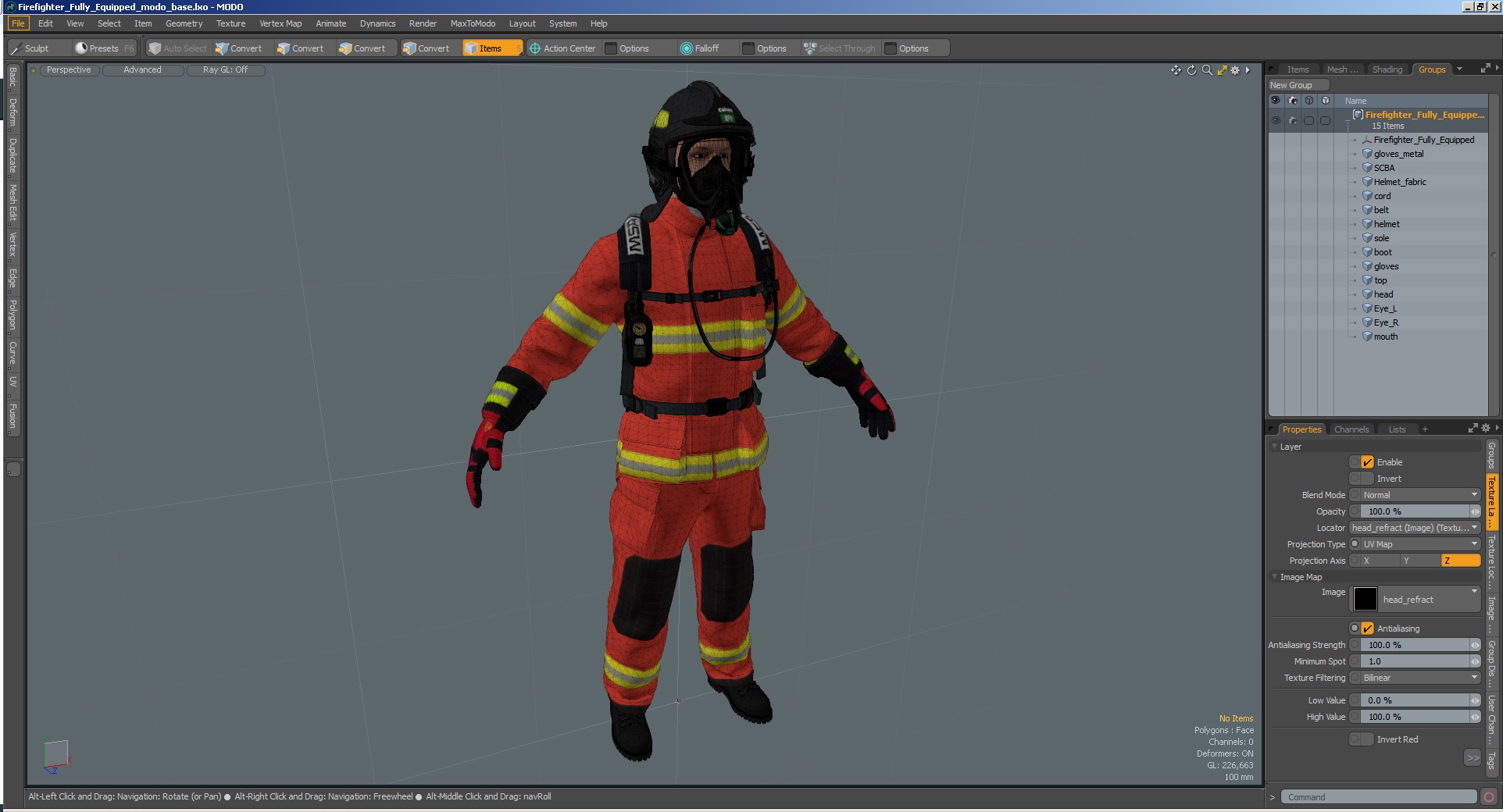1503x812 pixels.
Task: Collapse the Layer section
Action: click(x=1275, y=447)
